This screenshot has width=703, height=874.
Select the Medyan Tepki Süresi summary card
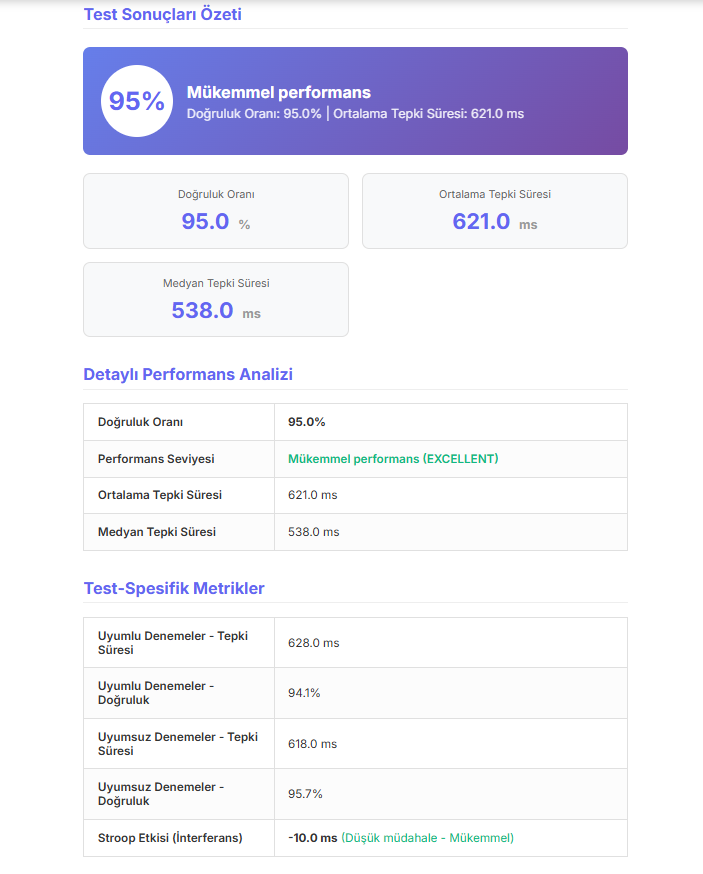215,300
